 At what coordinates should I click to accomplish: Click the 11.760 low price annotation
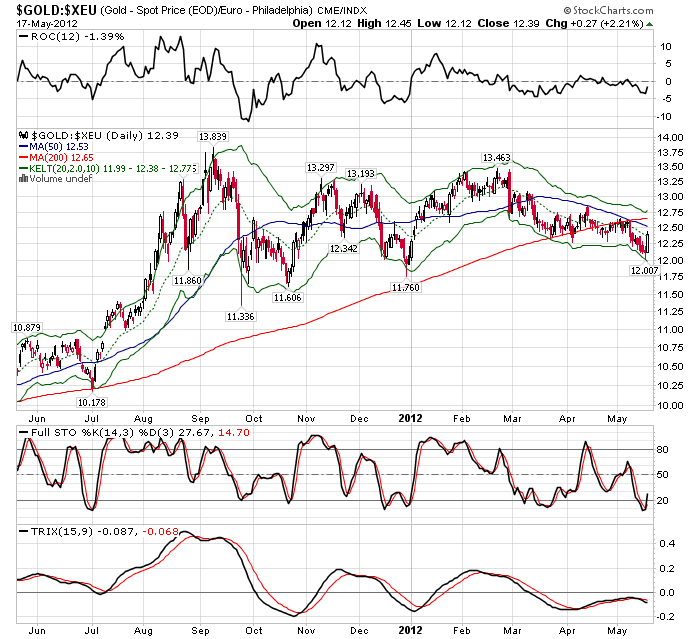(405, 287)
